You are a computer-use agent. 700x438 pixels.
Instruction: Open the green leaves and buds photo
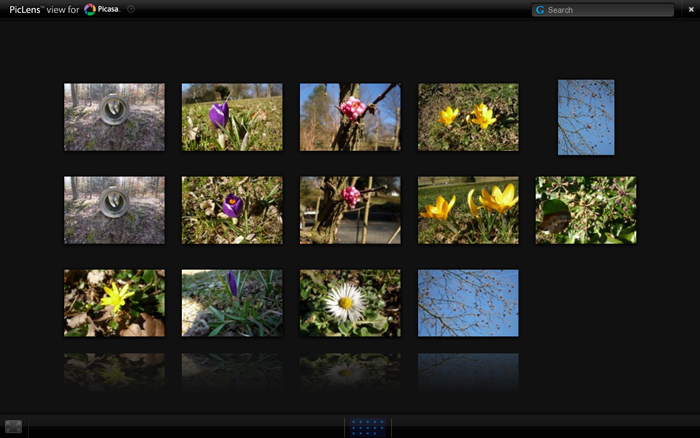[586, 210]
